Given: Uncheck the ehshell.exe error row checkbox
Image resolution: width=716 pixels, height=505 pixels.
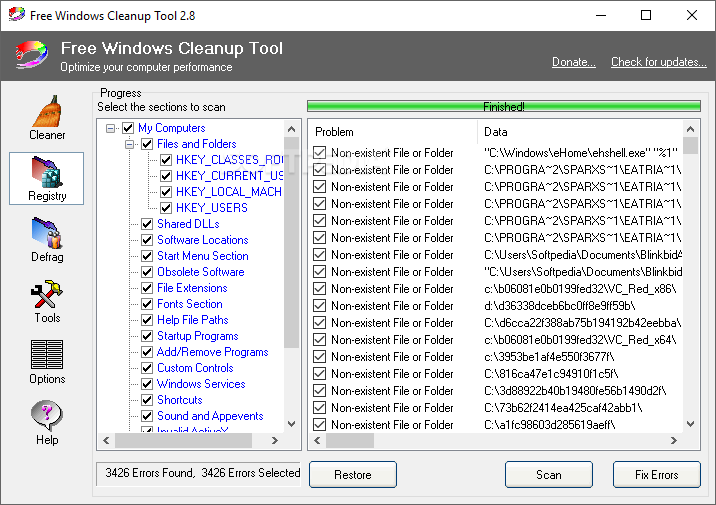Looking at the screenshot, I should pos(320,153).
